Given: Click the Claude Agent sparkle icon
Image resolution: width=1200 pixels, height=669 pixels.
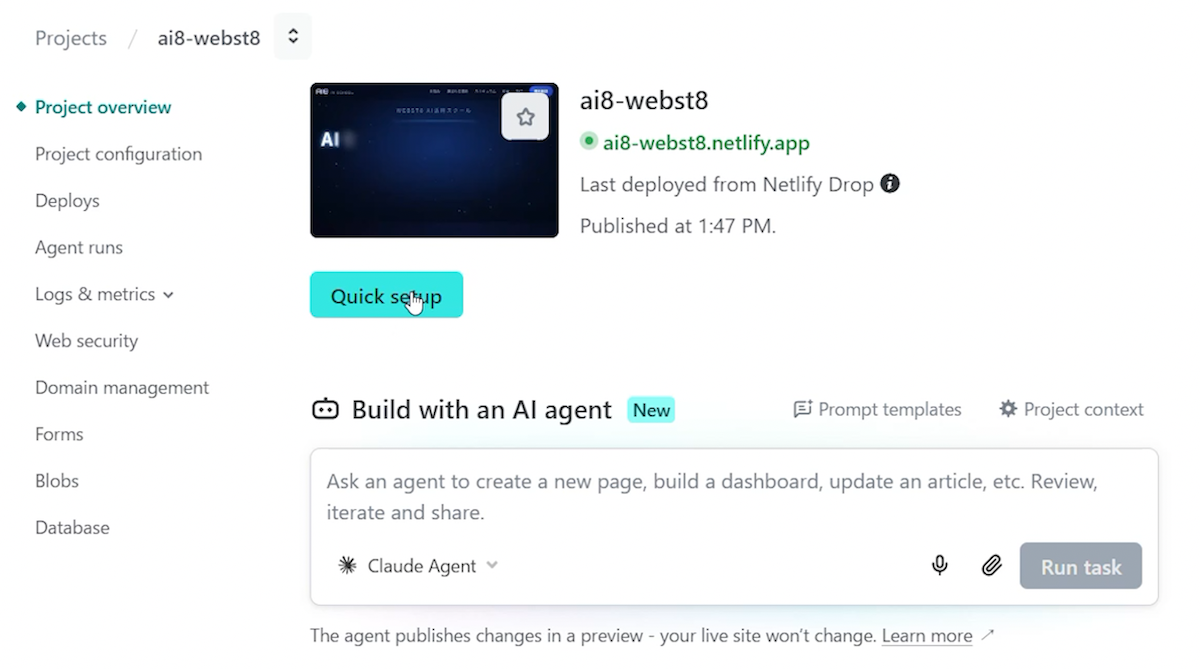Looking at the screenshot, I should pyautogui.click(x=347, y=566).
